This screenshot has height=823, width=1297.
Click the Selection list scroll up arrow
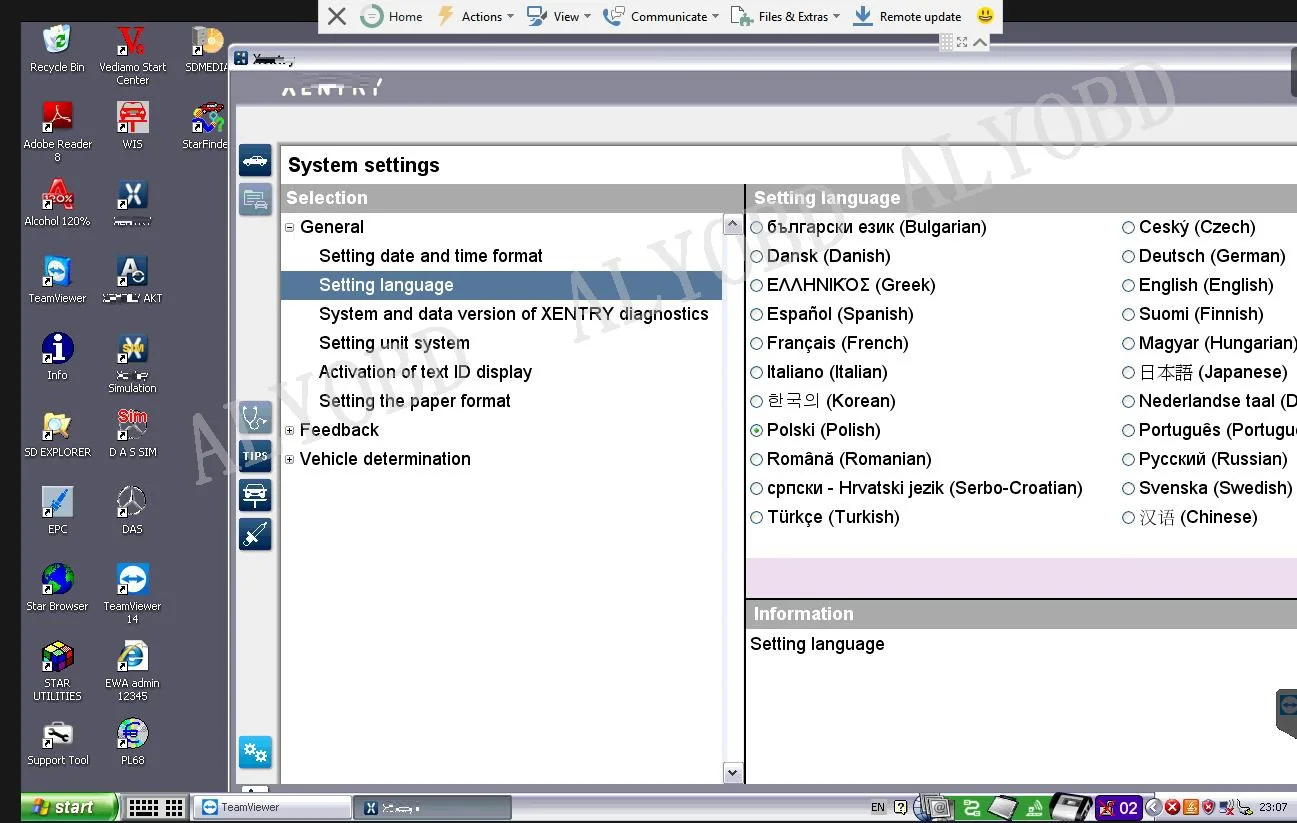(x=732, y=224)
